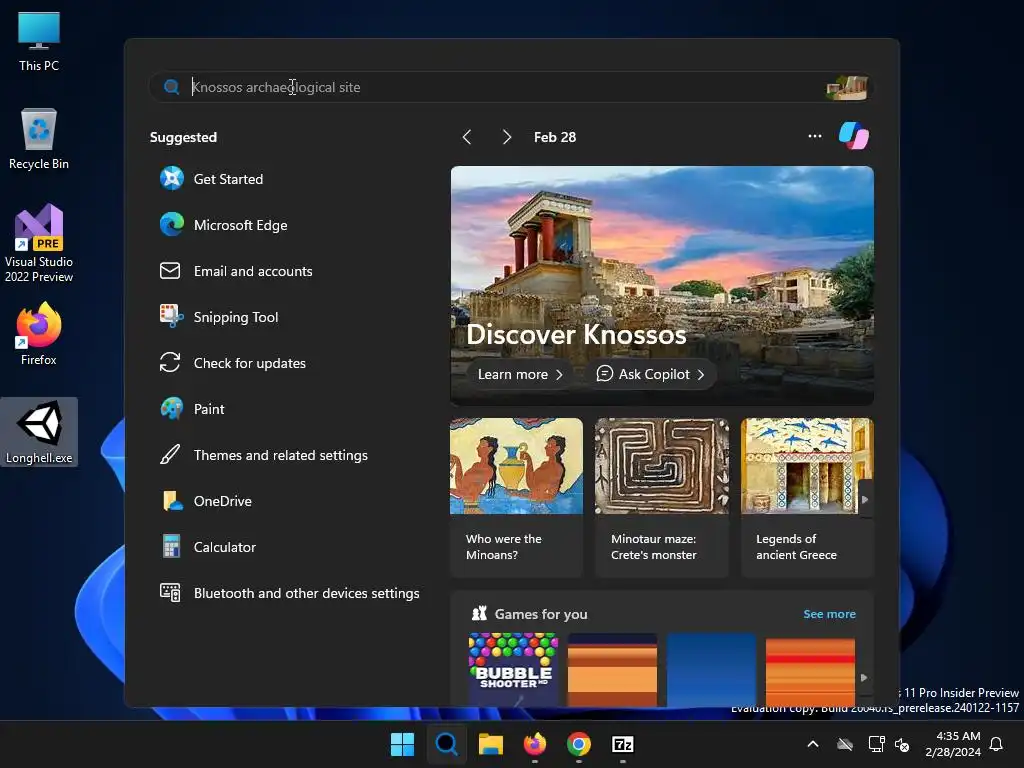
Task: Click the Ask Copilot button
Action: pos(650,374)
